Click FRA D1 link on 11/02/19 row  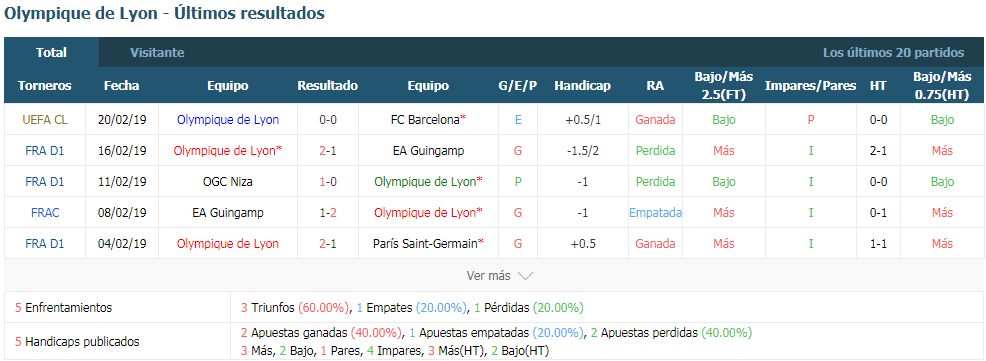click(45, 182)
